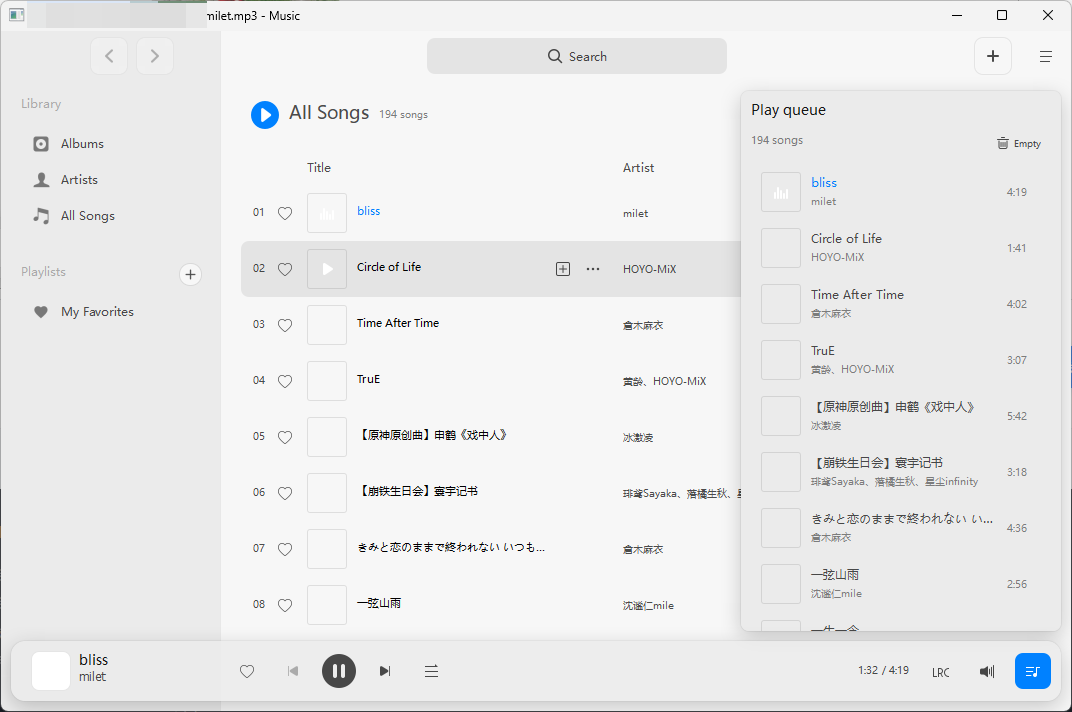Skip to the next track
Screen dimensions: 1072x712
pos(385,672)
